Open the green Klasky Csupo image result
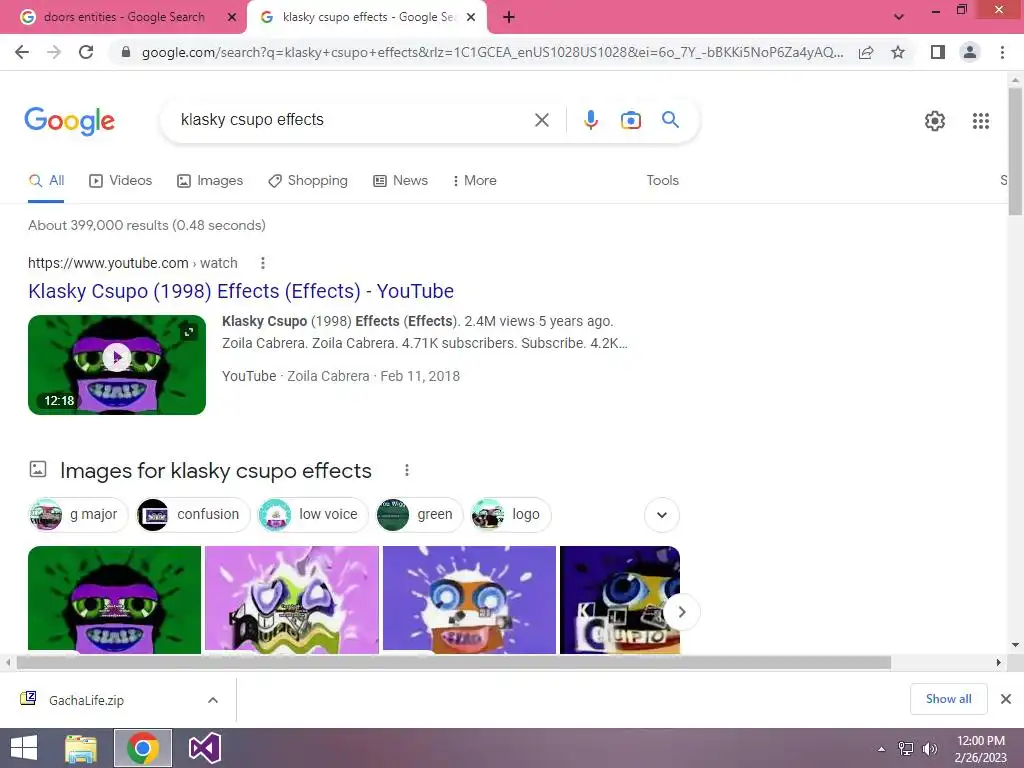 click(114, 600)
